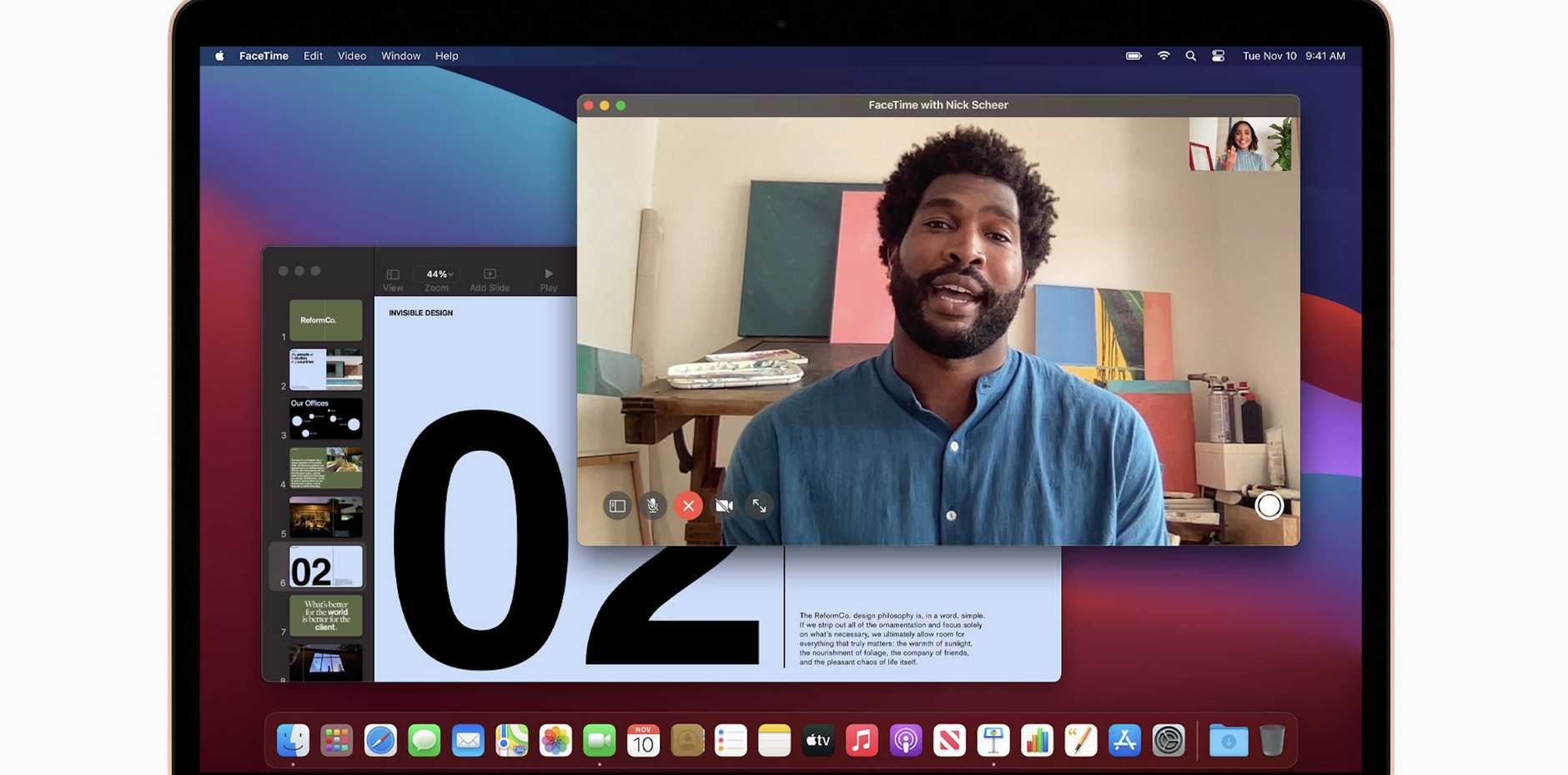Click the battery status indicator
This screenshot has height=775, width=1568.
(x=1133, y=56)
